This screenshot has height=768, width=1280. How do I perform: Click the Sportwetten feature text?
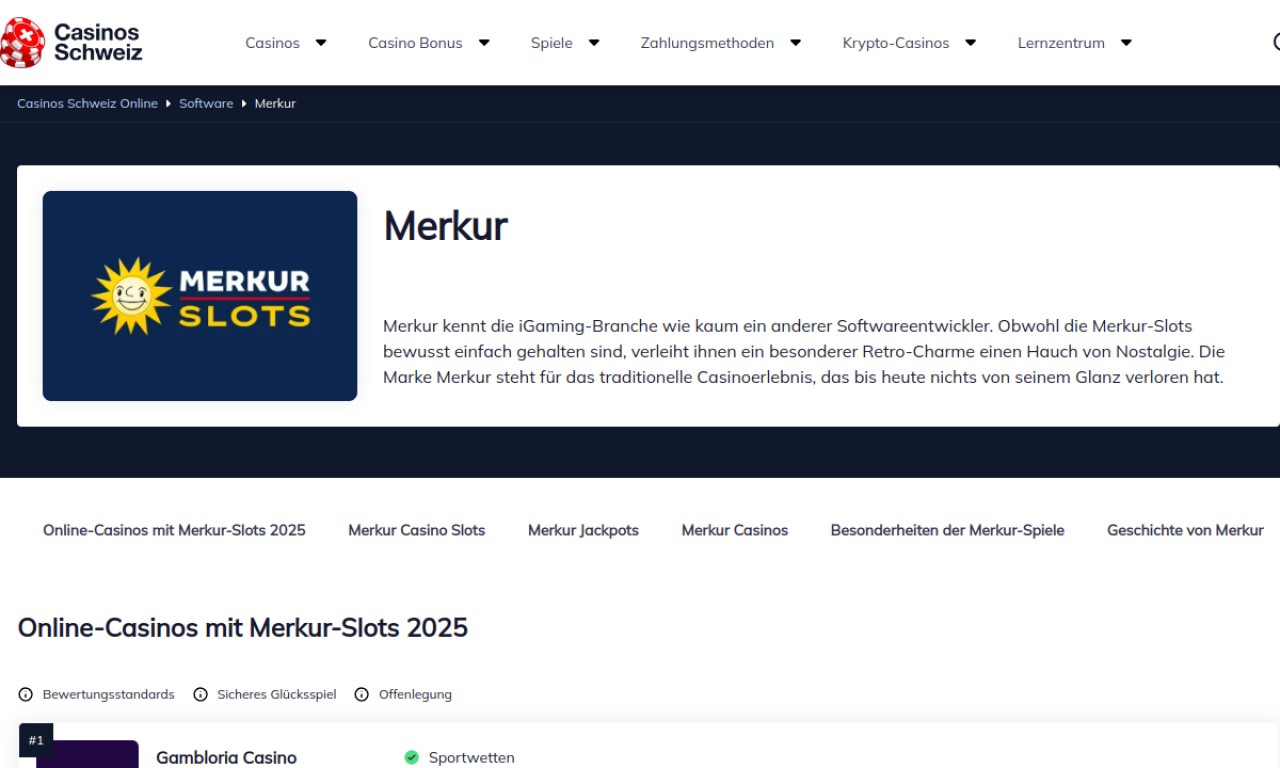click(x=471, y=758)
